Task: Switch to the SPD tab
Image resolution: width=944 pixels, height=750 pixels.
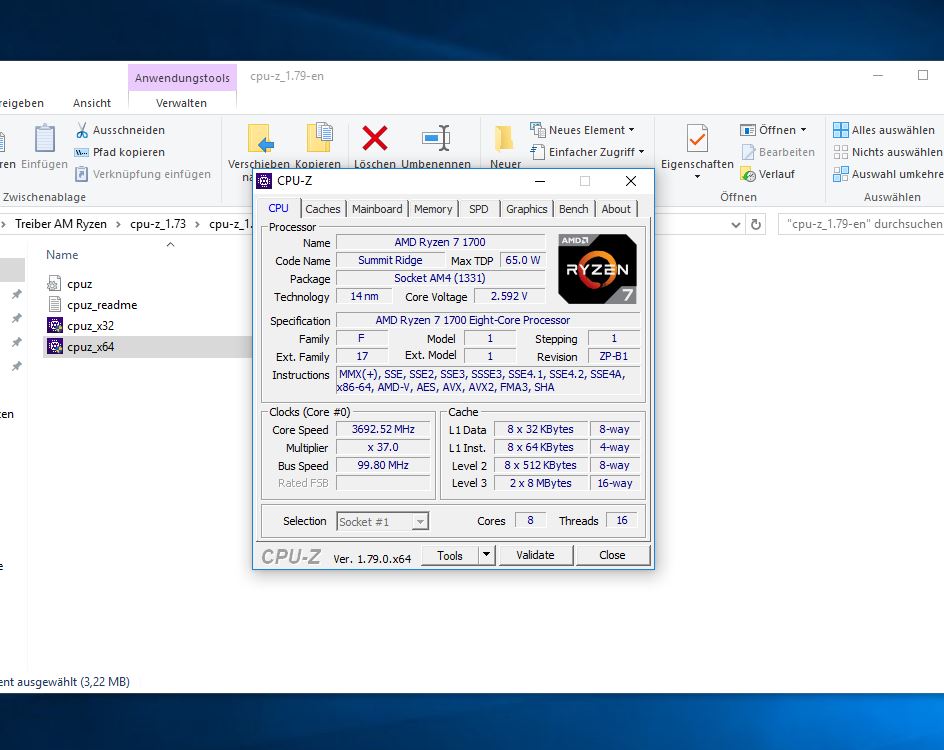Action: coord(479,209)
